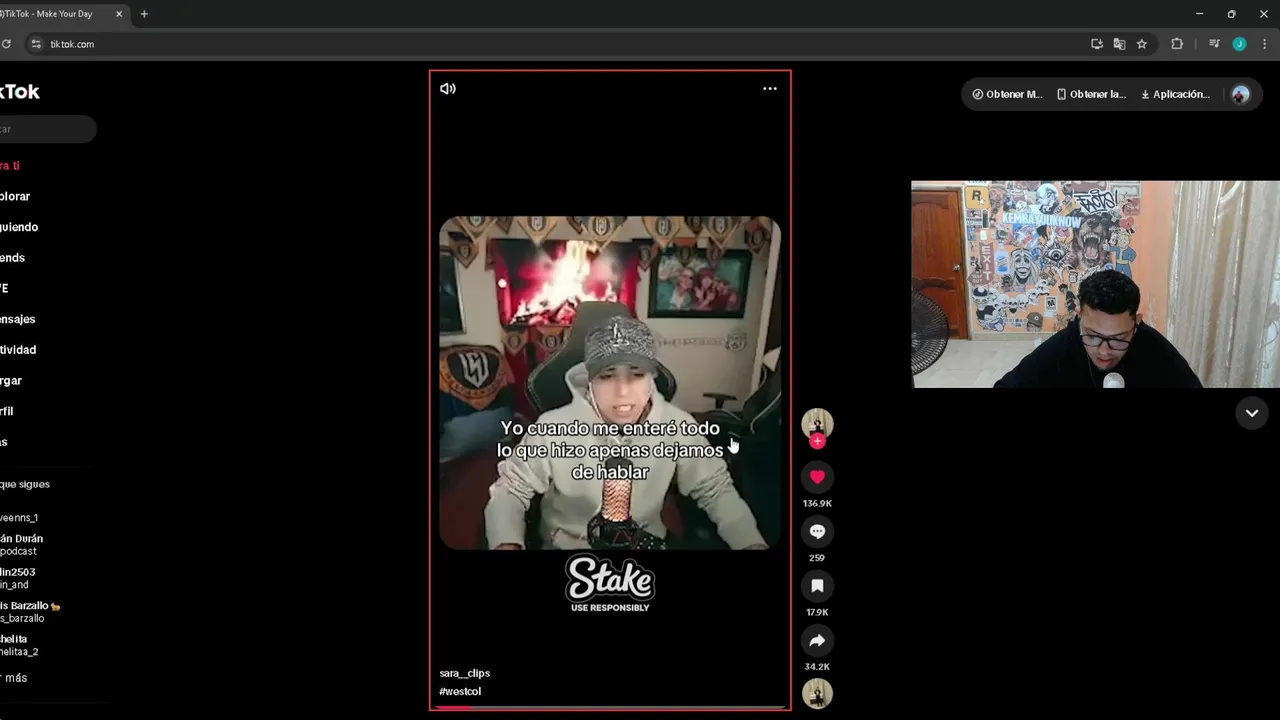This screenshot has height=720, width=1280.
Task: Open followed account ending lin2503
Action: click(x=17, y=579)
